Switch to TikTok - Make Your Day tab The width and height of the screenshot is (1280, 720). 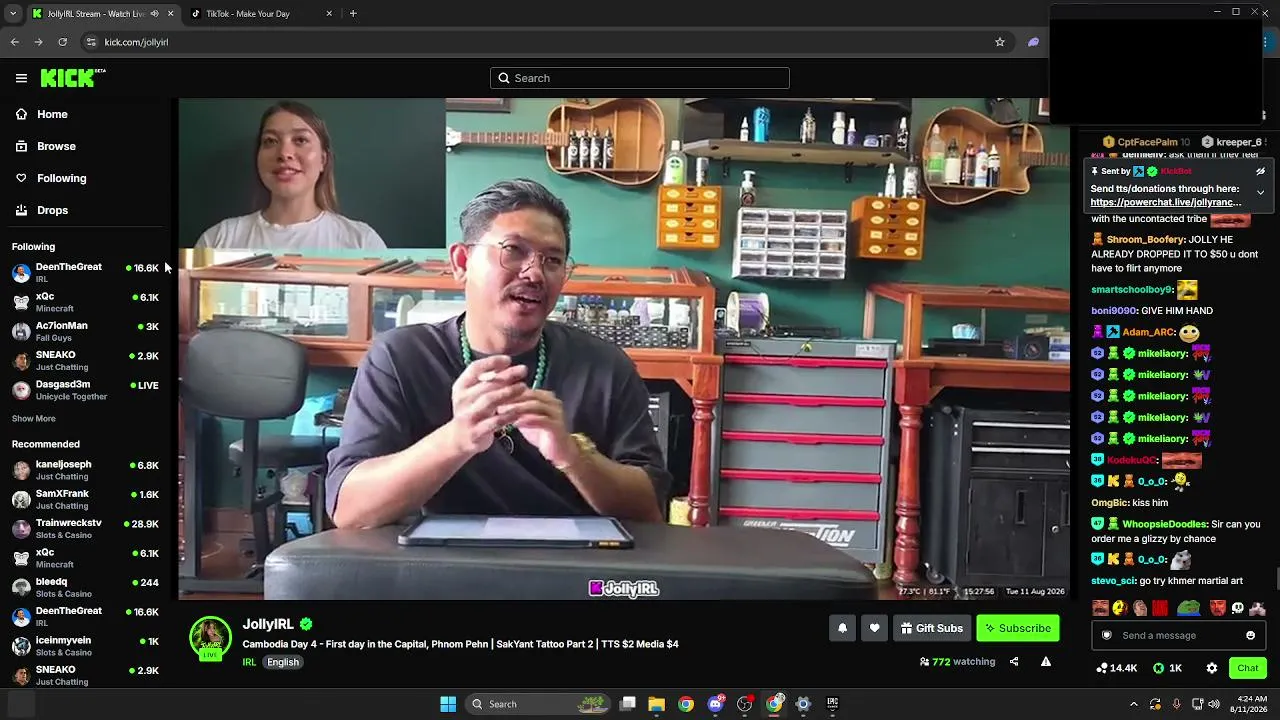tap(259, 14)
